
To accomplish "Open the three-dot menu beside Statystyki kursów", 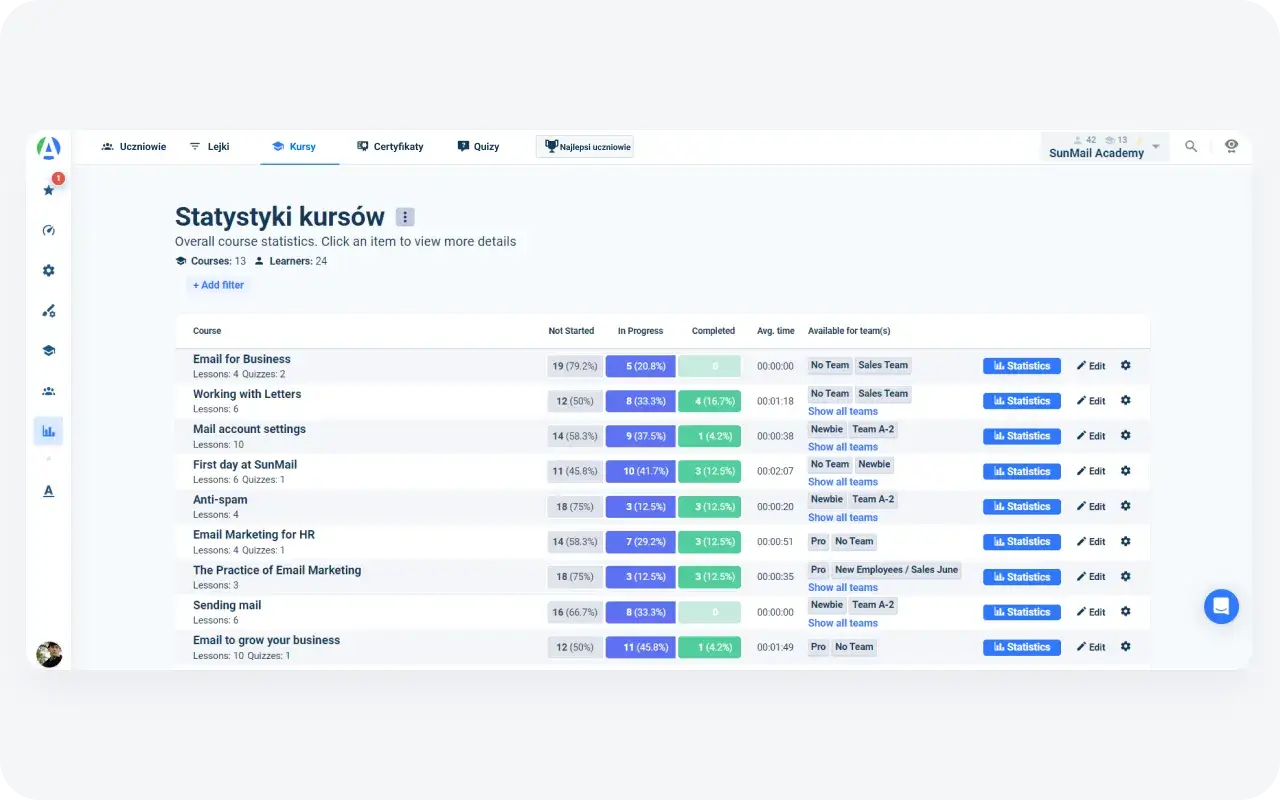I will [x=405, y=217].
